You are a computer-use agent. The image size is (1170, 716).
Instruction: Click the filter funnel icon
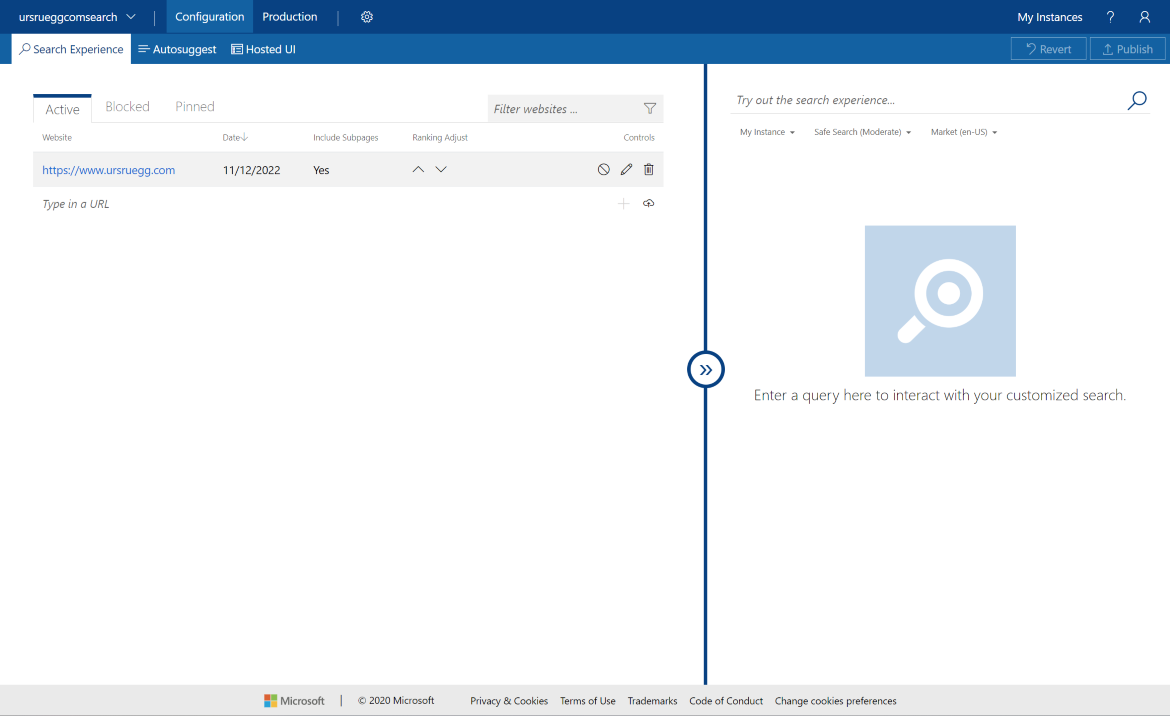(x=650, y=109)
